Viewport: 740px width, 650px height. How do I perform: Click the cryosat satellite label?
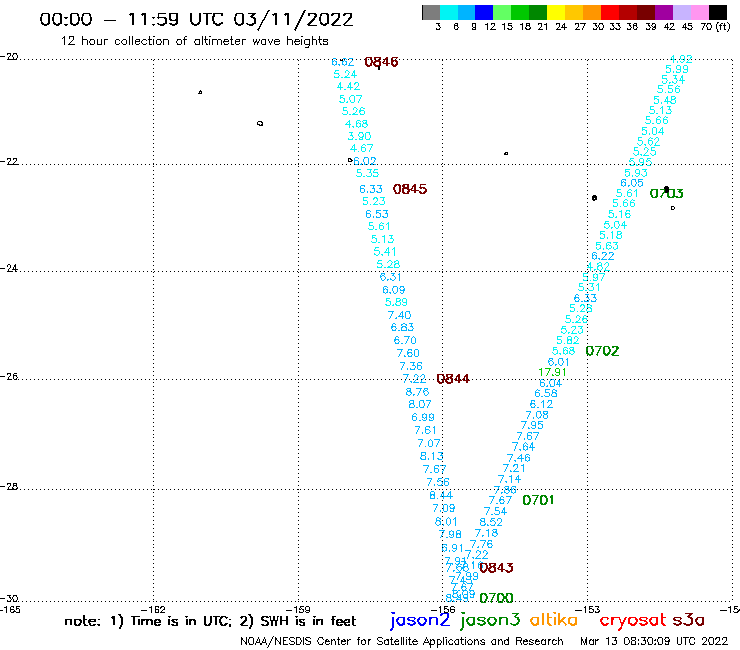(x=633, y=621)
